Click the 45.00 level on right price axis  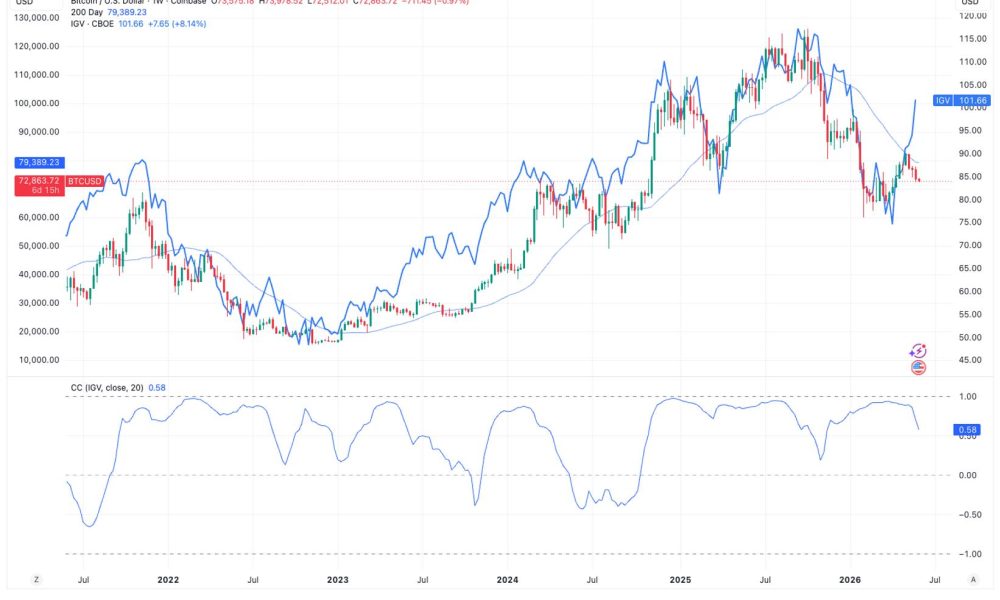tap(973, 360)
